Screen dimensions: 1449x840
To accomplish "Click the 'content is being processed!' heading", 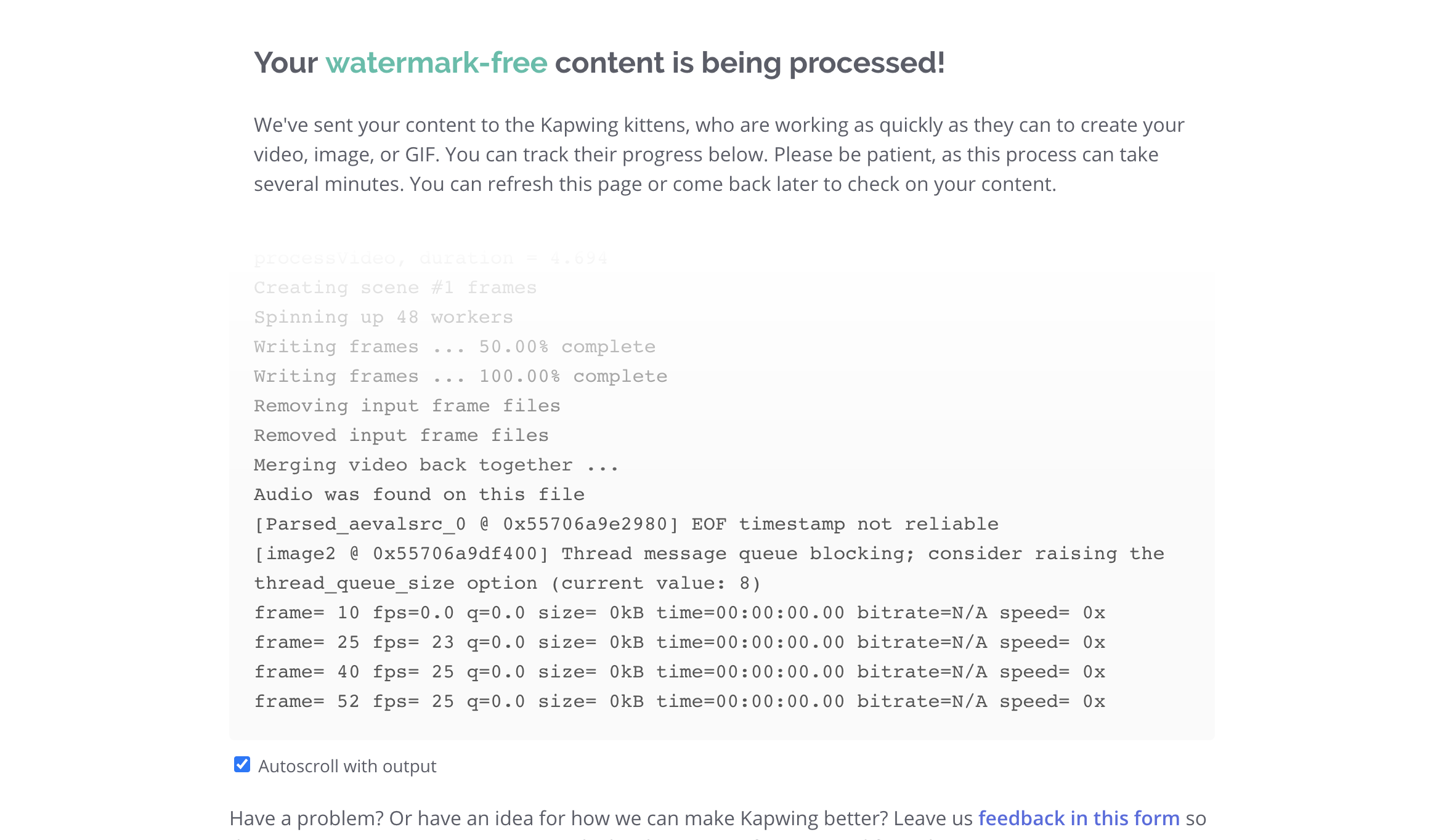I will click(x=749, y=63).
